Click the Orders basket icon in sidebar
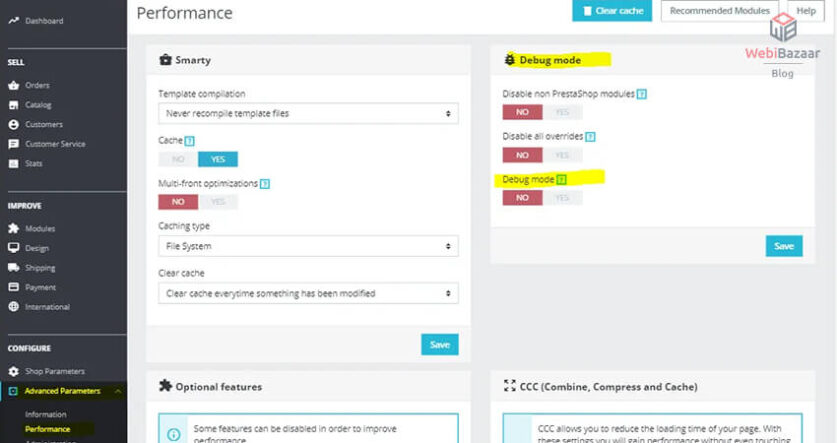 coord(14,85)
